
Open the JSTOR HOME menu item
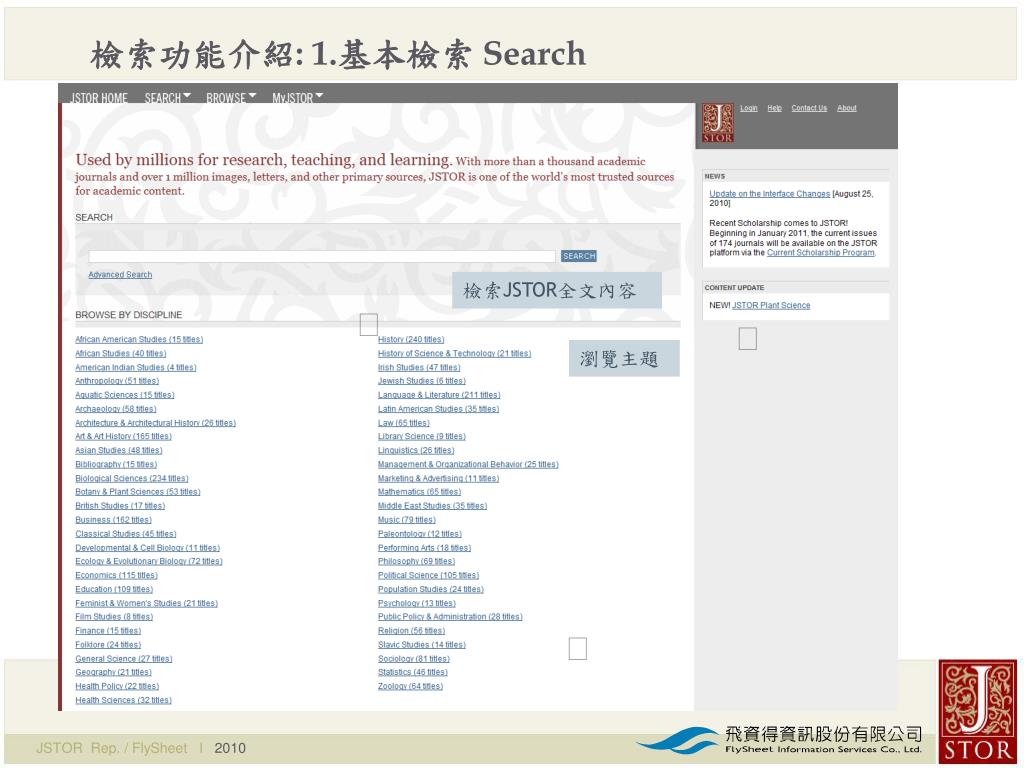pos(99,98)
